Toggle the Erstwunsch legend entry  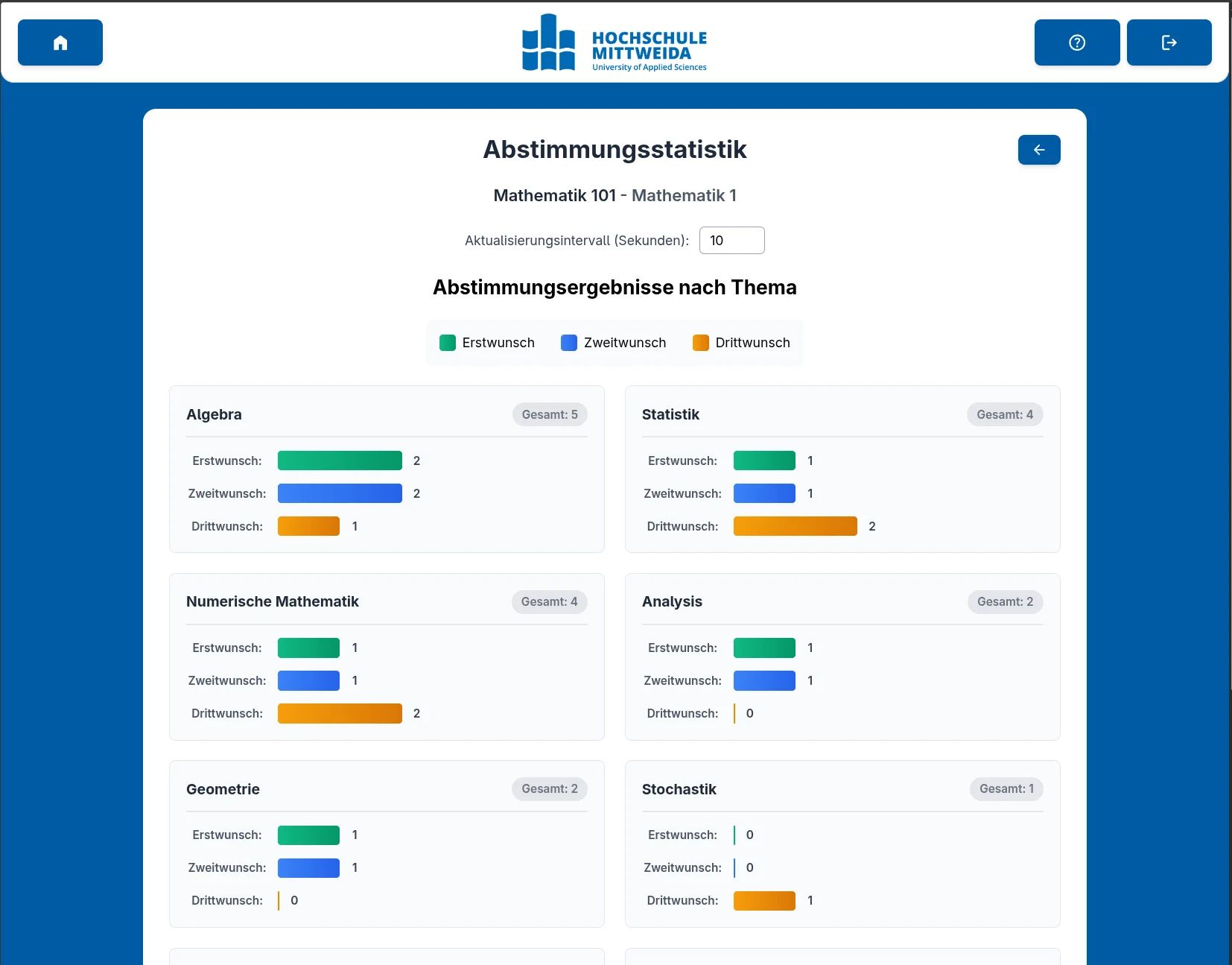pos(488,343)
